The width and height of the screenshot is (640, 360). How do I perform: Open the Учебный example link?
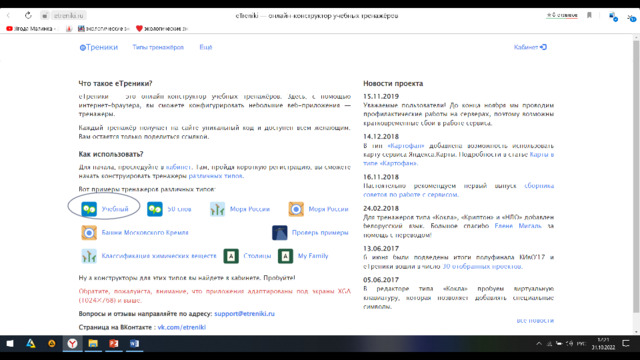tap(115, 209)
